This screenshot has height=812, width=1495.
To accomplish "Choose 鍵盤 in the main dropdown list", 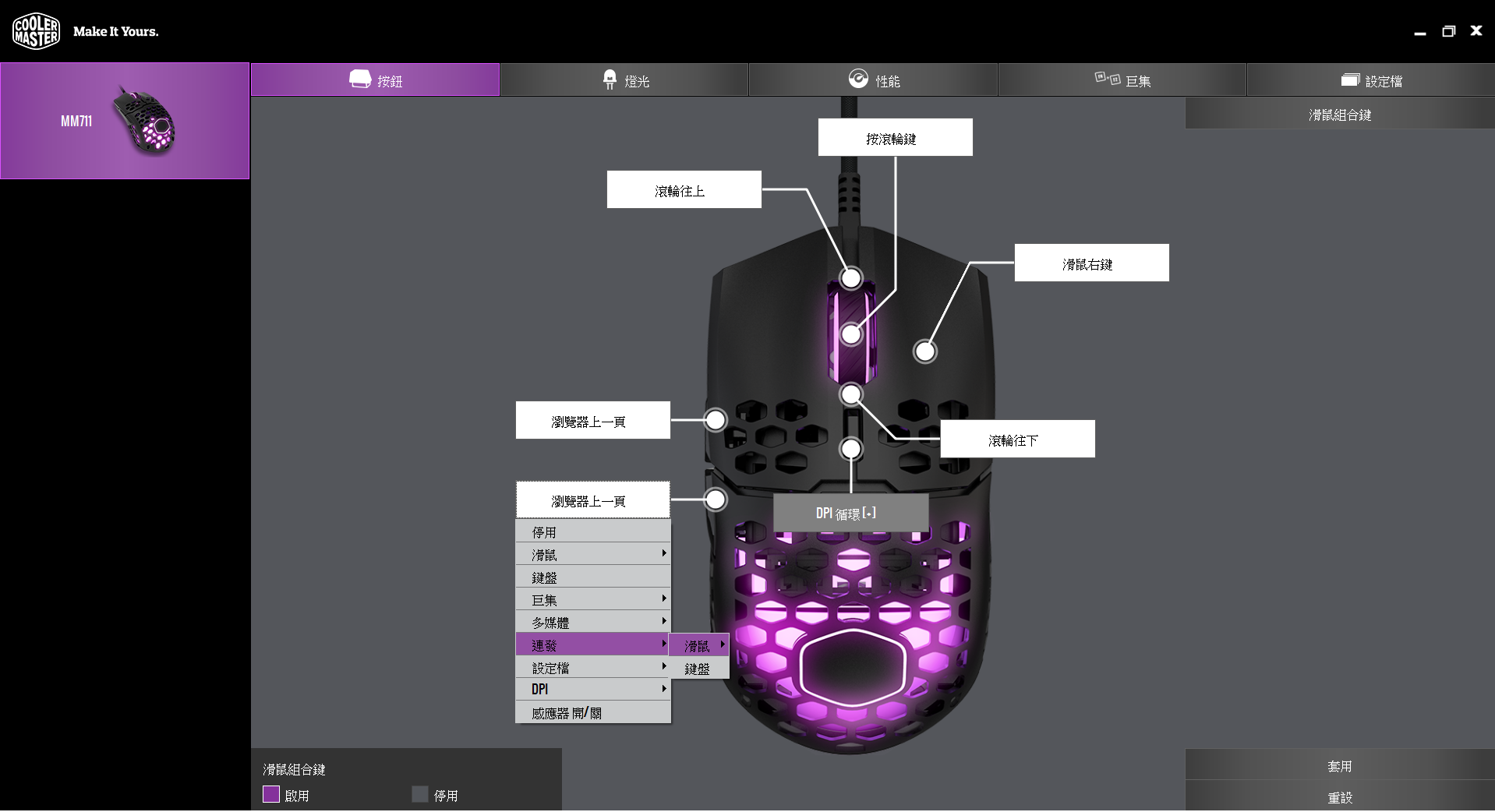I will (x=592, y=577).
